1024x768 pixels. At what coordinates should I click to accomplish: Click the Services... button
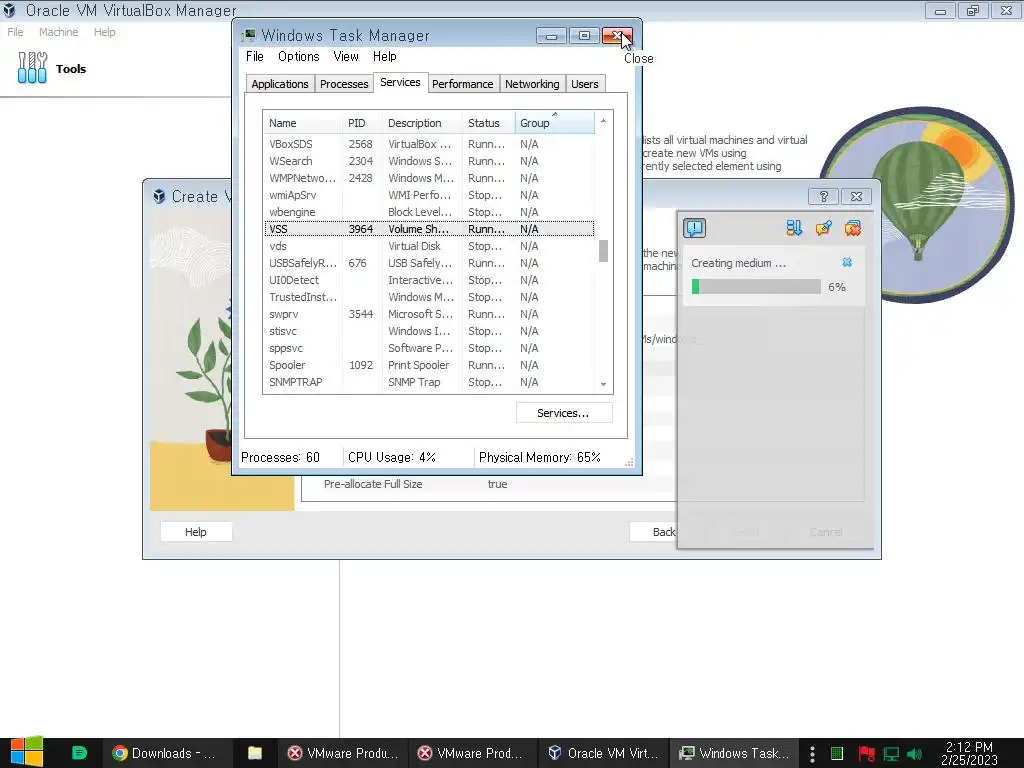click(x=564, y=413)
